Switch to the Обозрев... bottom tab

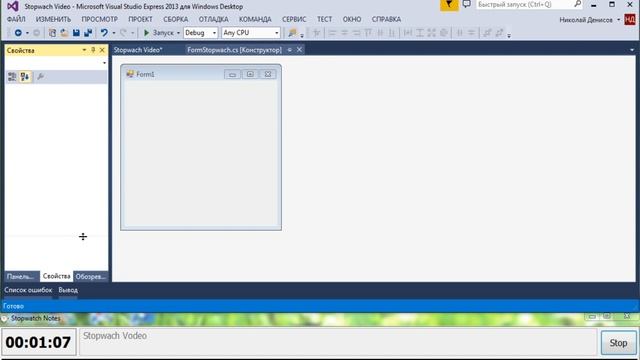click(91, 276)
